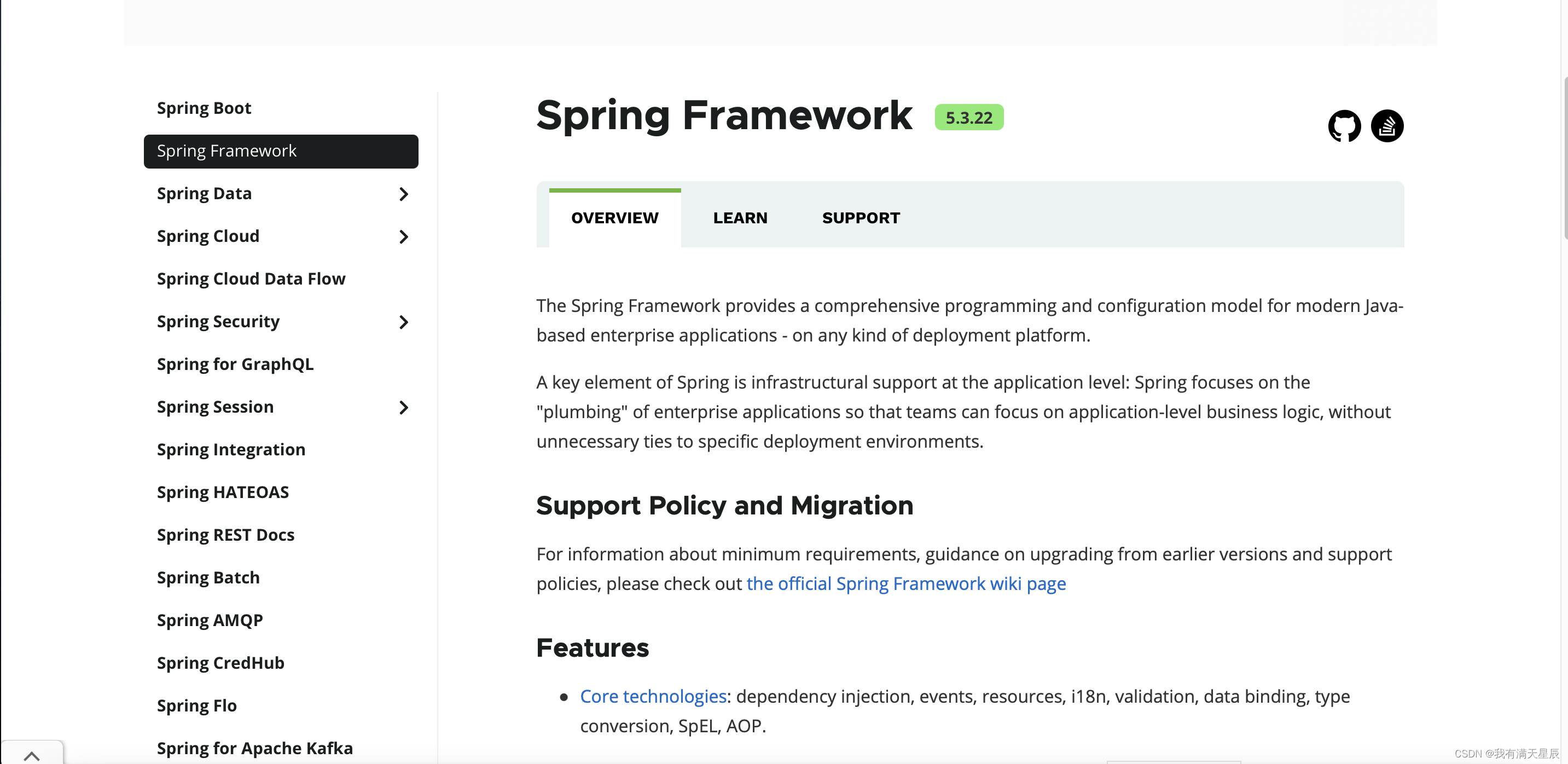Expand the Spring Cloud submenu chevron
The width and height of the screenshot is (1568, 764).
403,237
